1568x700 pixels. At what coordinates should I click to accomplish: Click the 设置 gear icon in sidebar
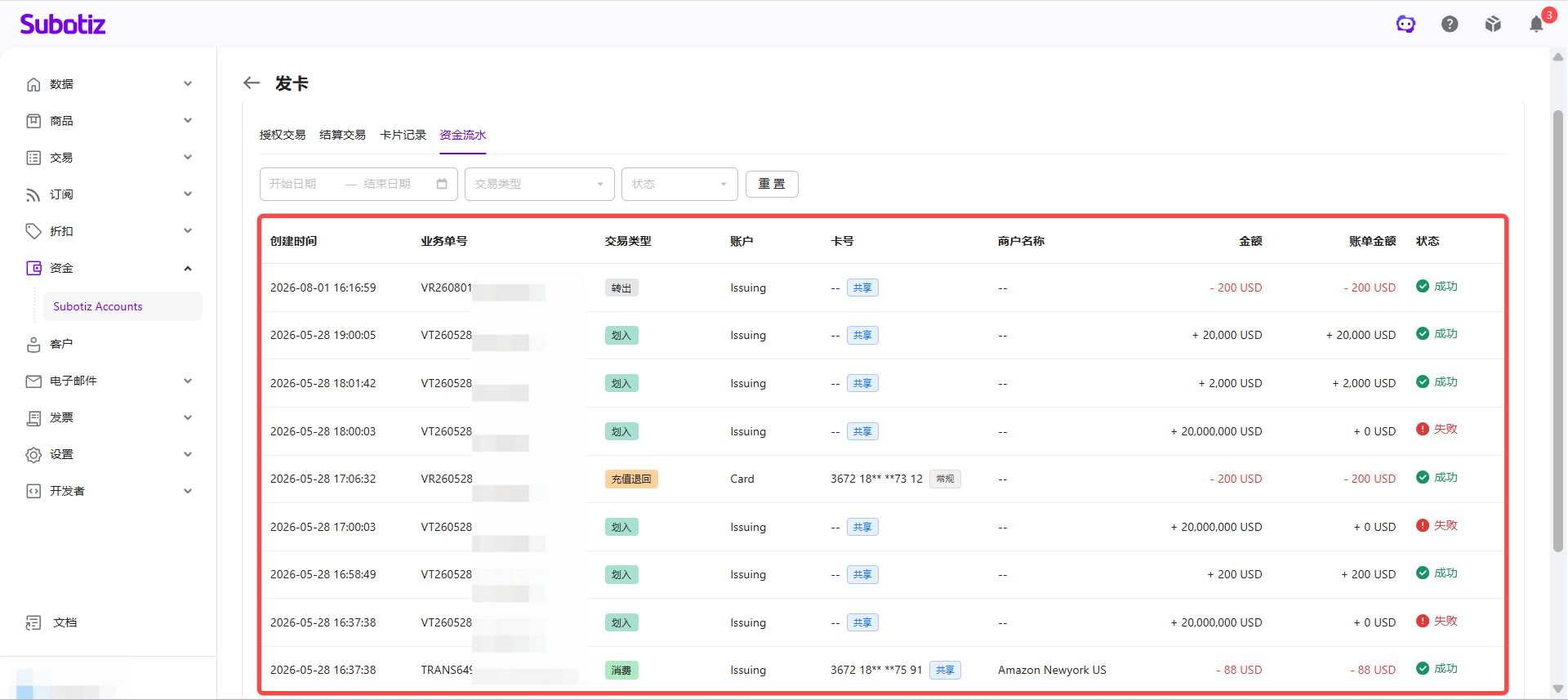[33, 454]
